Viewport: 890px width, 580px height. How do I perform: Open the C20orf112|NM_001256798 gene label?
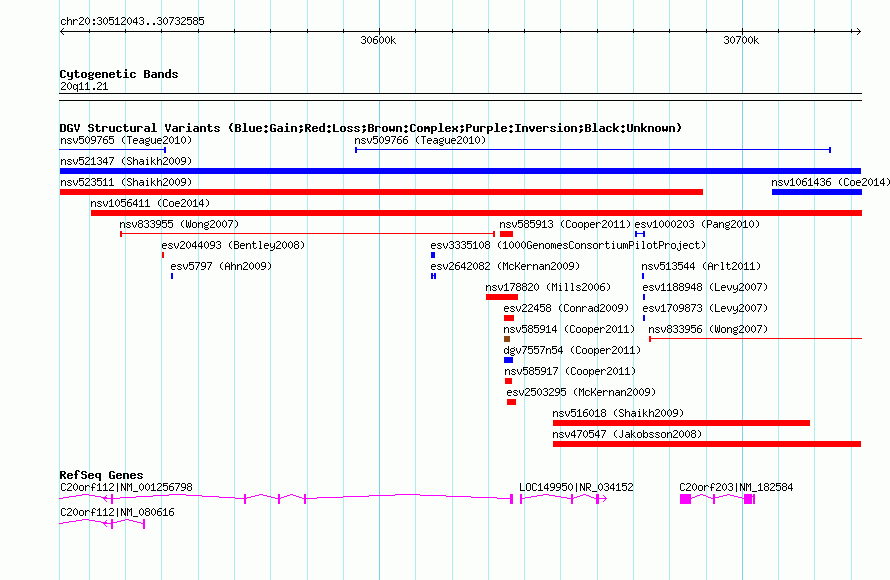point(126,487)
